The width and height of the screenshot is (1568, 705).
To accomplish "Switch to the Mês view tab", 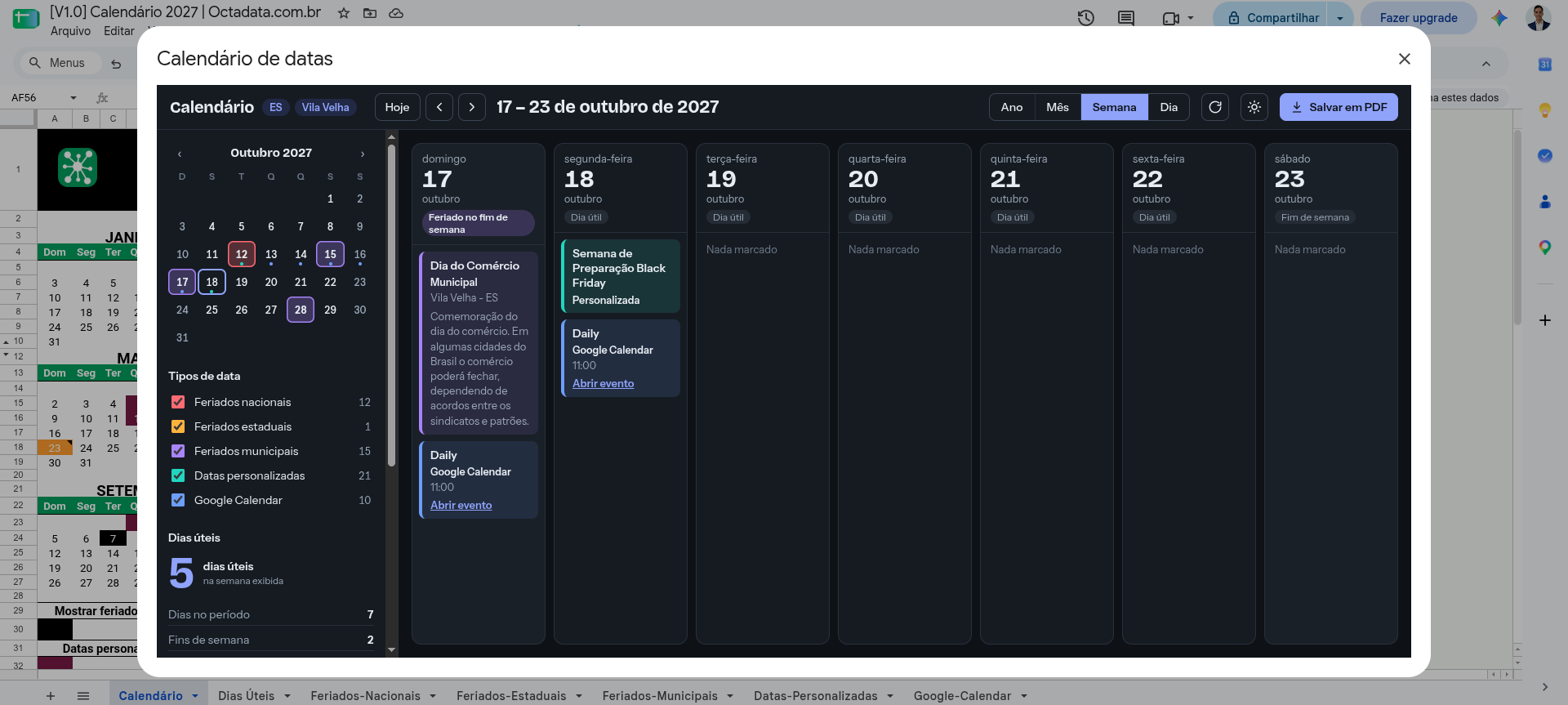I will tap(1058, 107).
